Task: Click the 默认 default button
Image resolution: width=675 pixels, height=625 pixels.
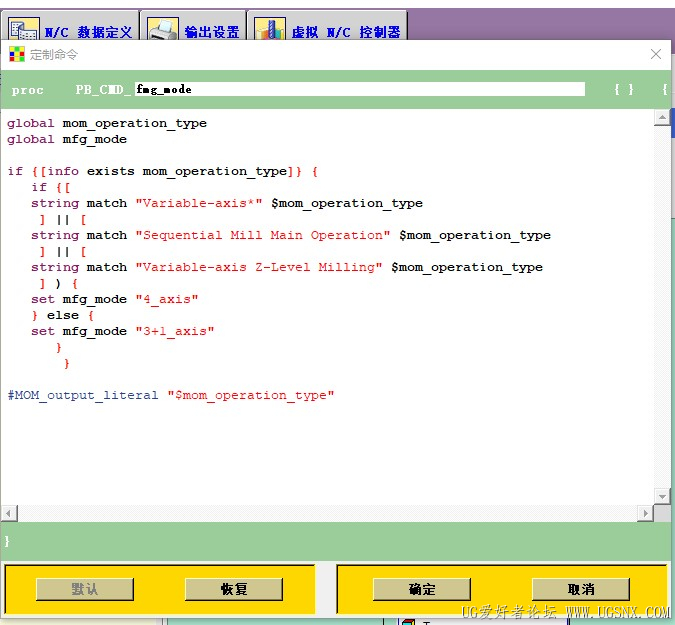Action: pos(85,589)
